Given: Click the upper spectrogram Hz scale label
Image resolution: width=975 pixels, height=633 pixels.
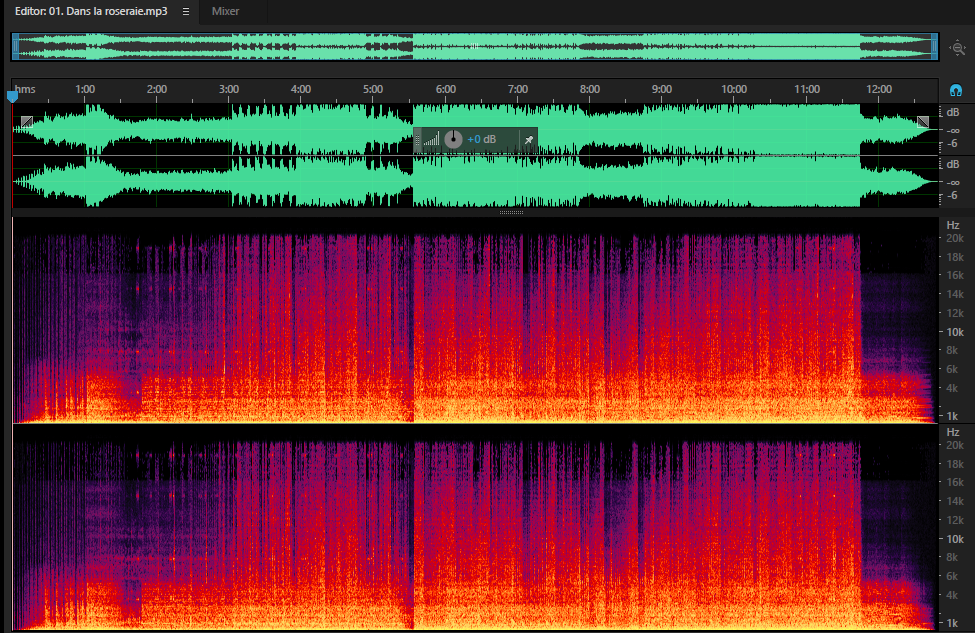Looking at the screenshot, I should click(x=953, y=225).
